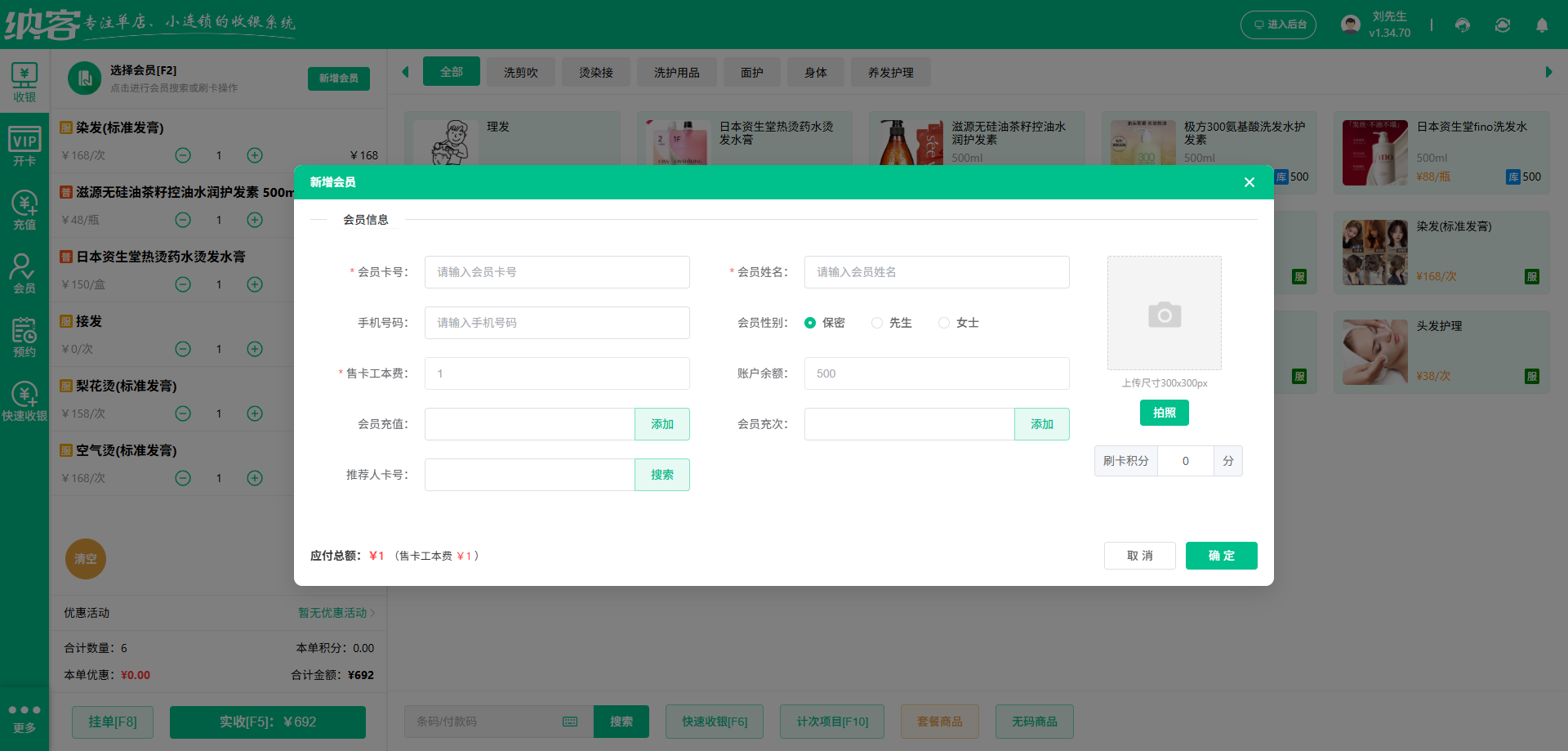The image size is (1568, 751).
Task: Click 添加 button for 会员充值
Action: click(x=662, y=424)
